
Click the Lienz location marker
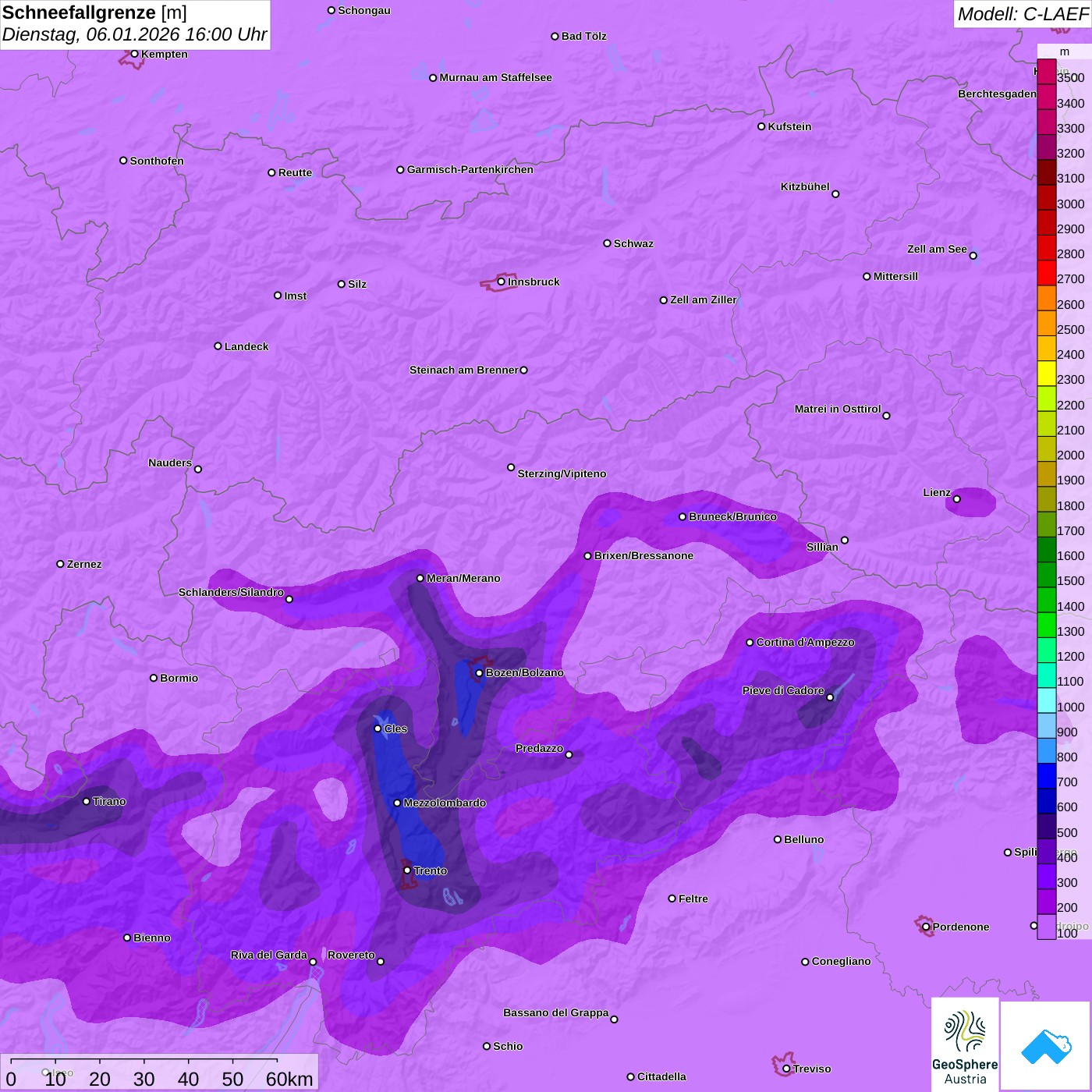[x=957, y=499]
